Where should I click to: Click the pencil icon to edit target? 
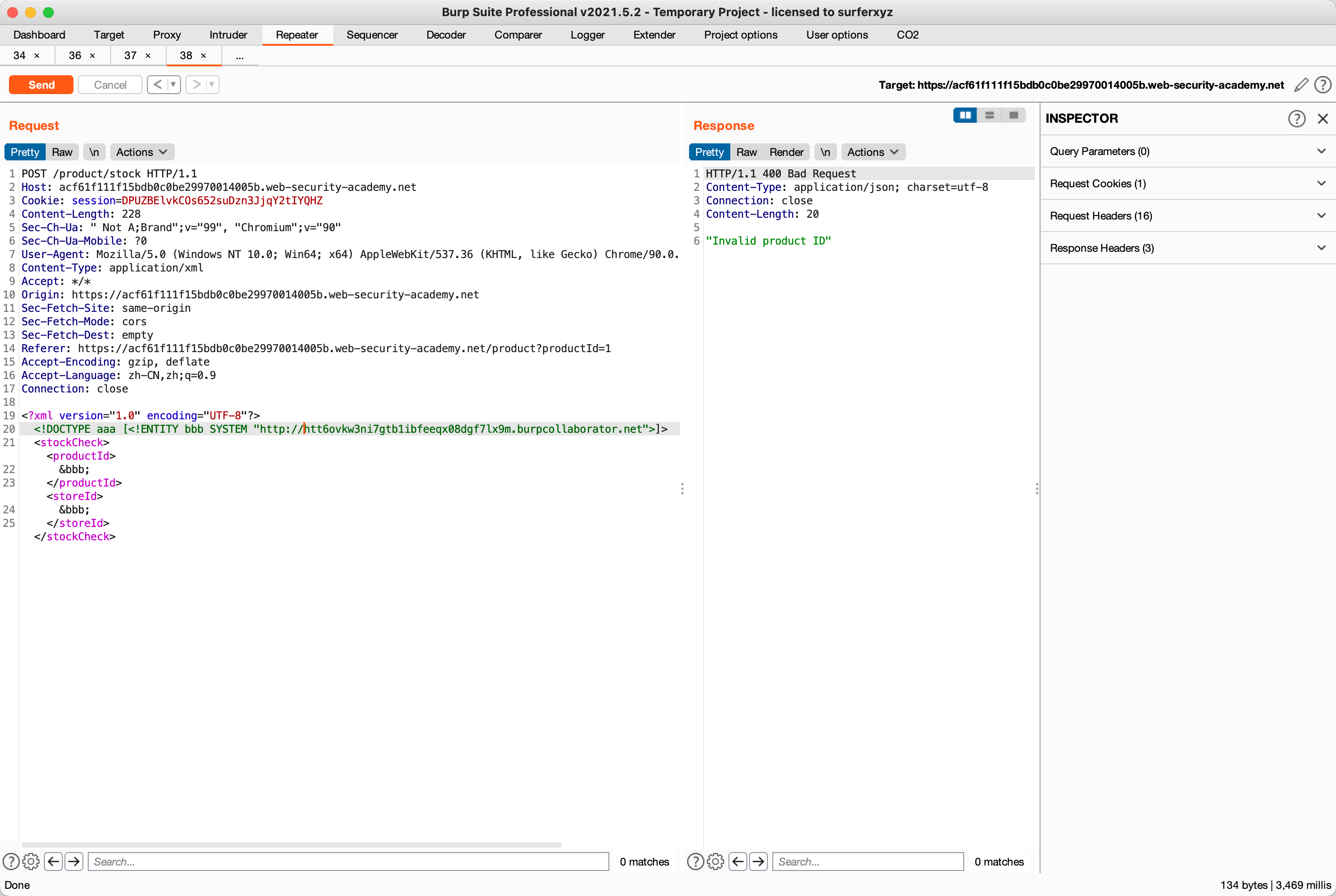(1301, 85)
